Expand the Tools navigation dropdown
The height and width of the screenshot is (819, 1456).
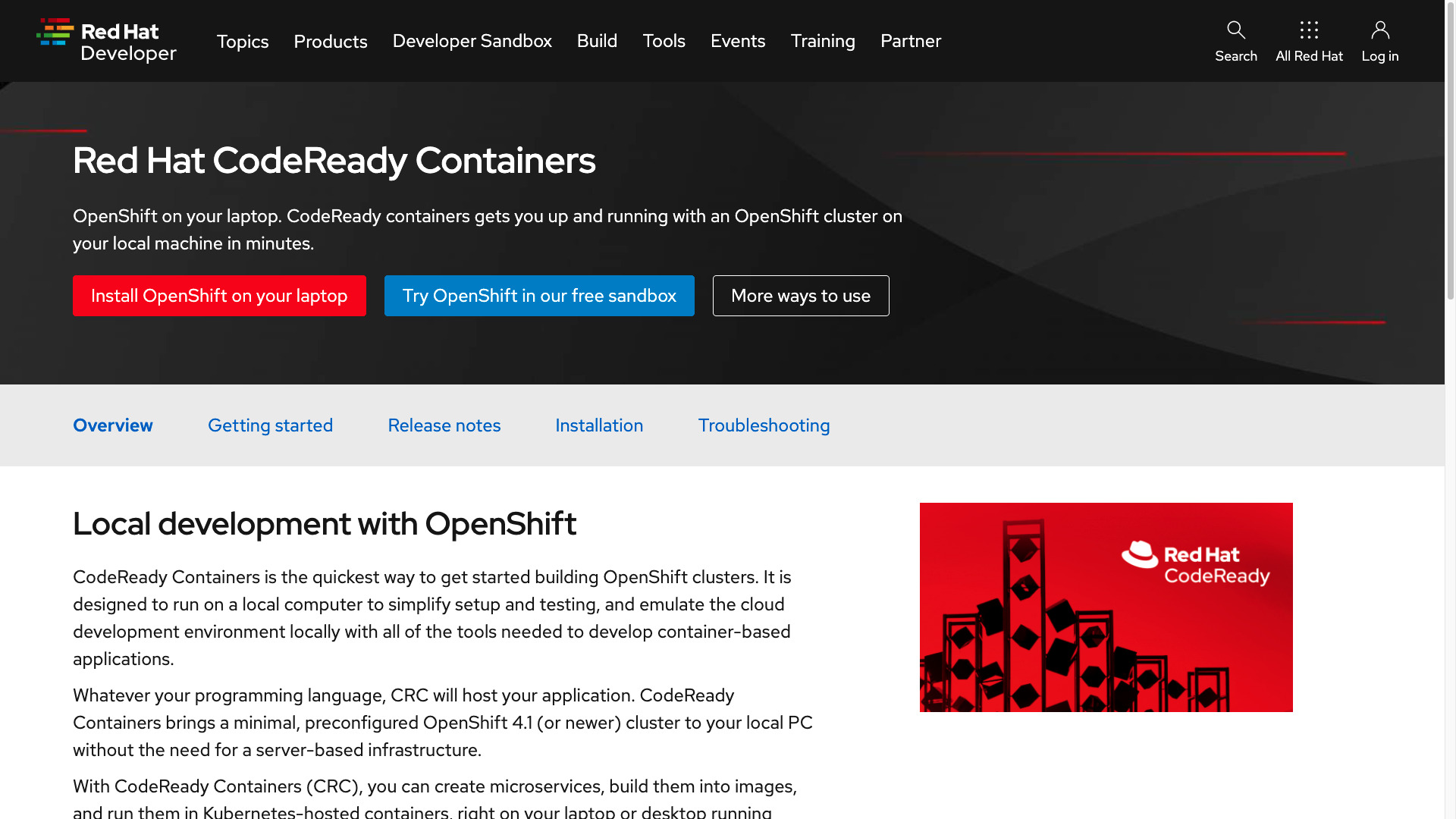click(664, 41)
